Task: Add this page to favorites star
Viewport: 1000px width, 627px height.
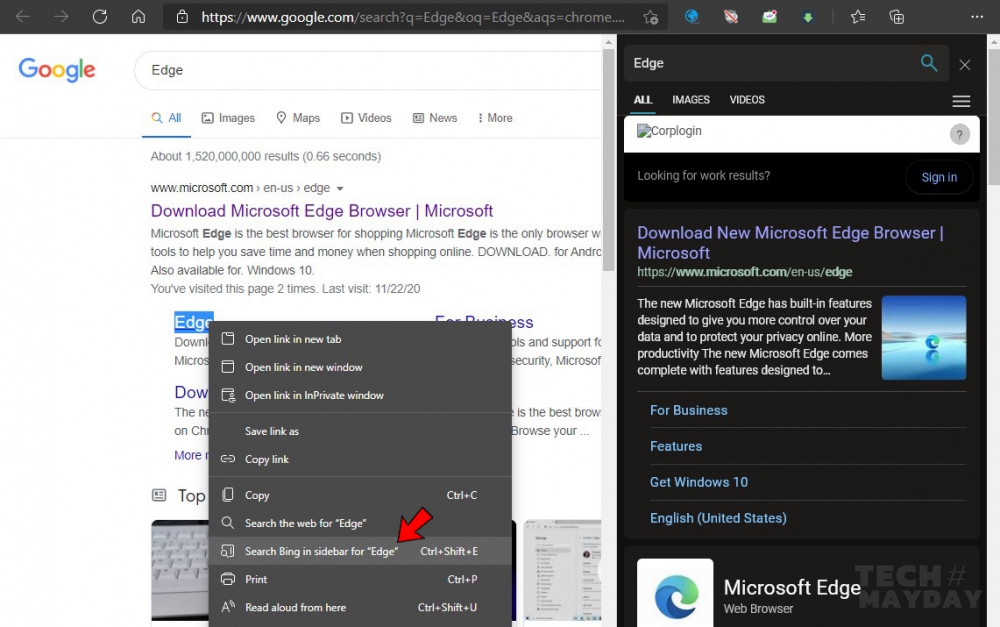Action: click(651, 17)
